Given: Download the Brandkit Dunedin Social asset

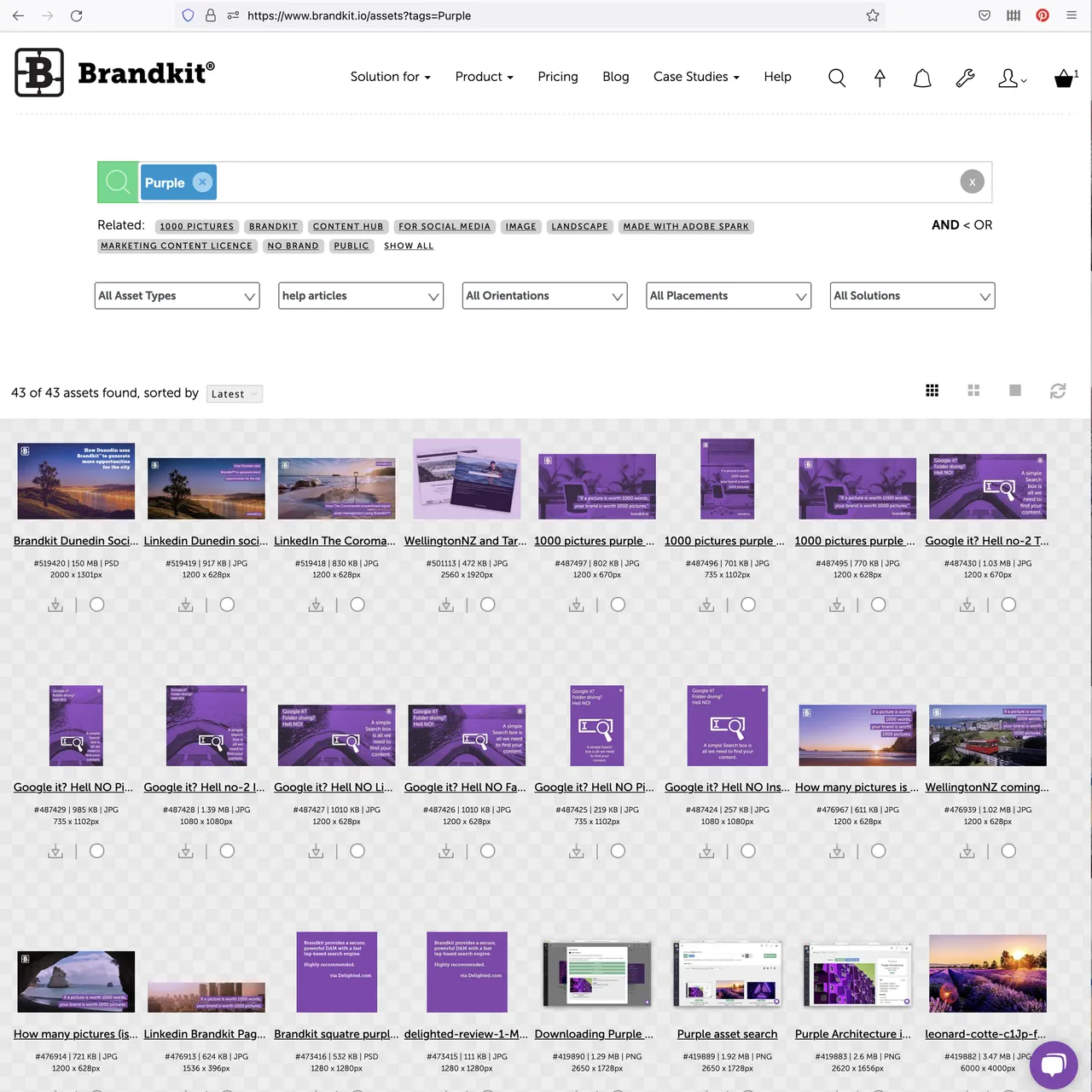Looking at the screenshot, I should pos(55,604).
